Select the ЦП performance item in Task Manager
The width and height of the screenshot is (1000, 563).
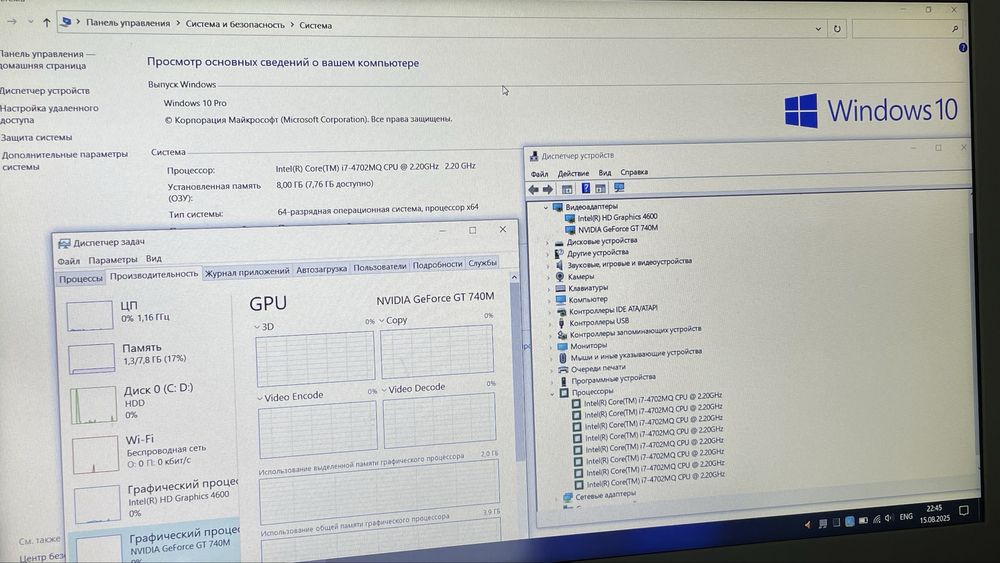149,315
